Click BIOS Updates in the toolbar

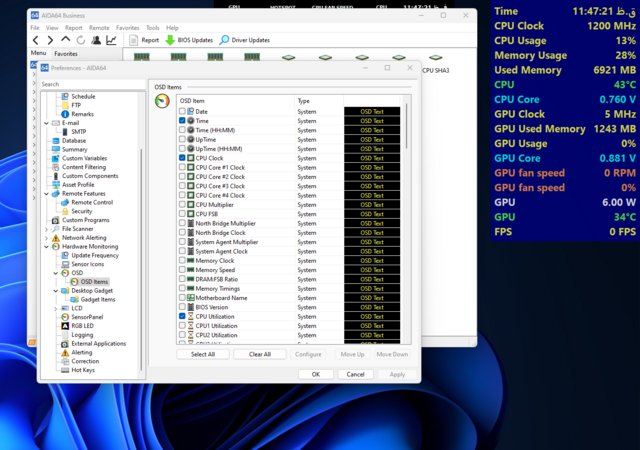(x=189, y=40)
